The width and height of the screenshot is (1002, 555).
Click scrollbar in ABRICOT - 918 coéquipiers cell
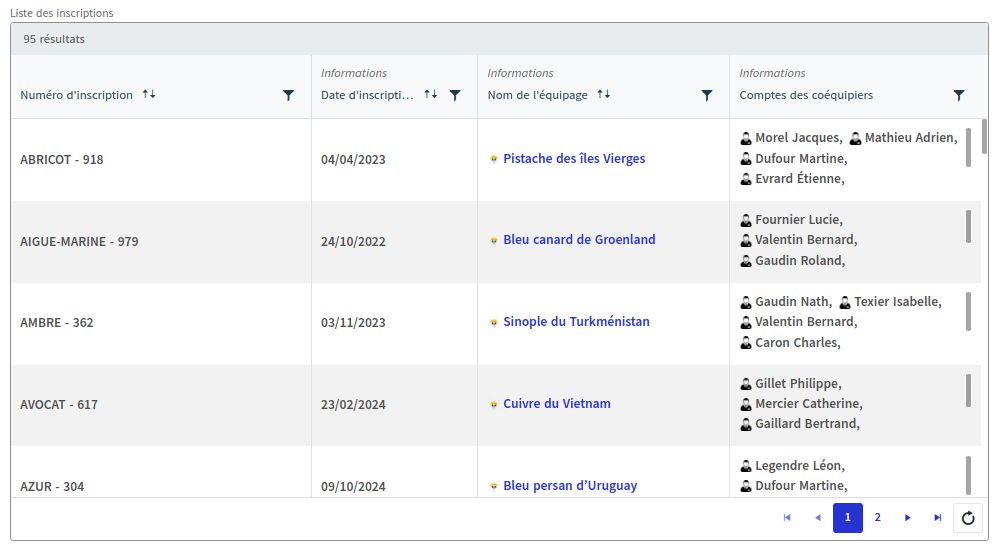pyautogui.click(x=968, y=148)
